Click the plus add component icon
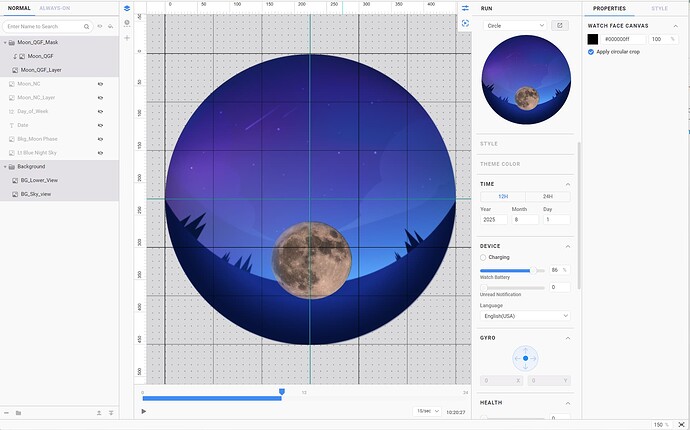This screenshot has height=430, width=690. click(x=127, y=38)
